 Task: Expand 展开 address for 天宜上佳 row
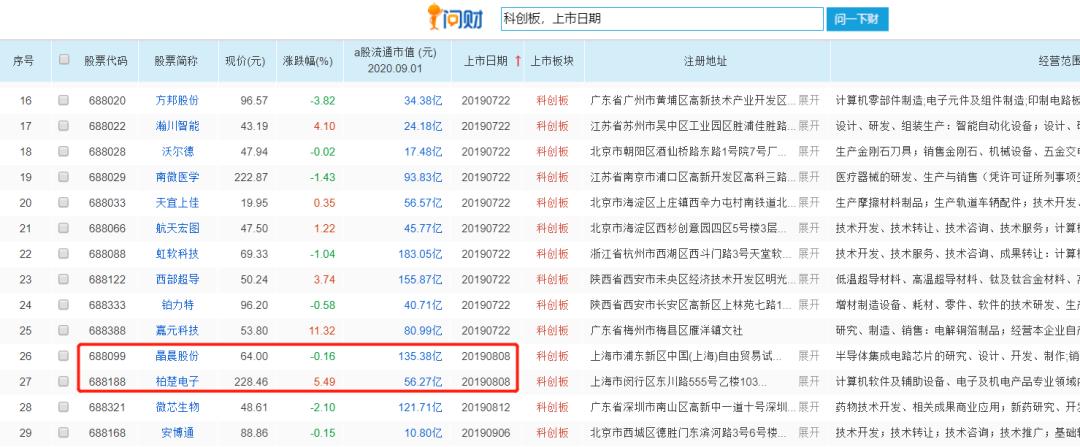click(809, 203)
